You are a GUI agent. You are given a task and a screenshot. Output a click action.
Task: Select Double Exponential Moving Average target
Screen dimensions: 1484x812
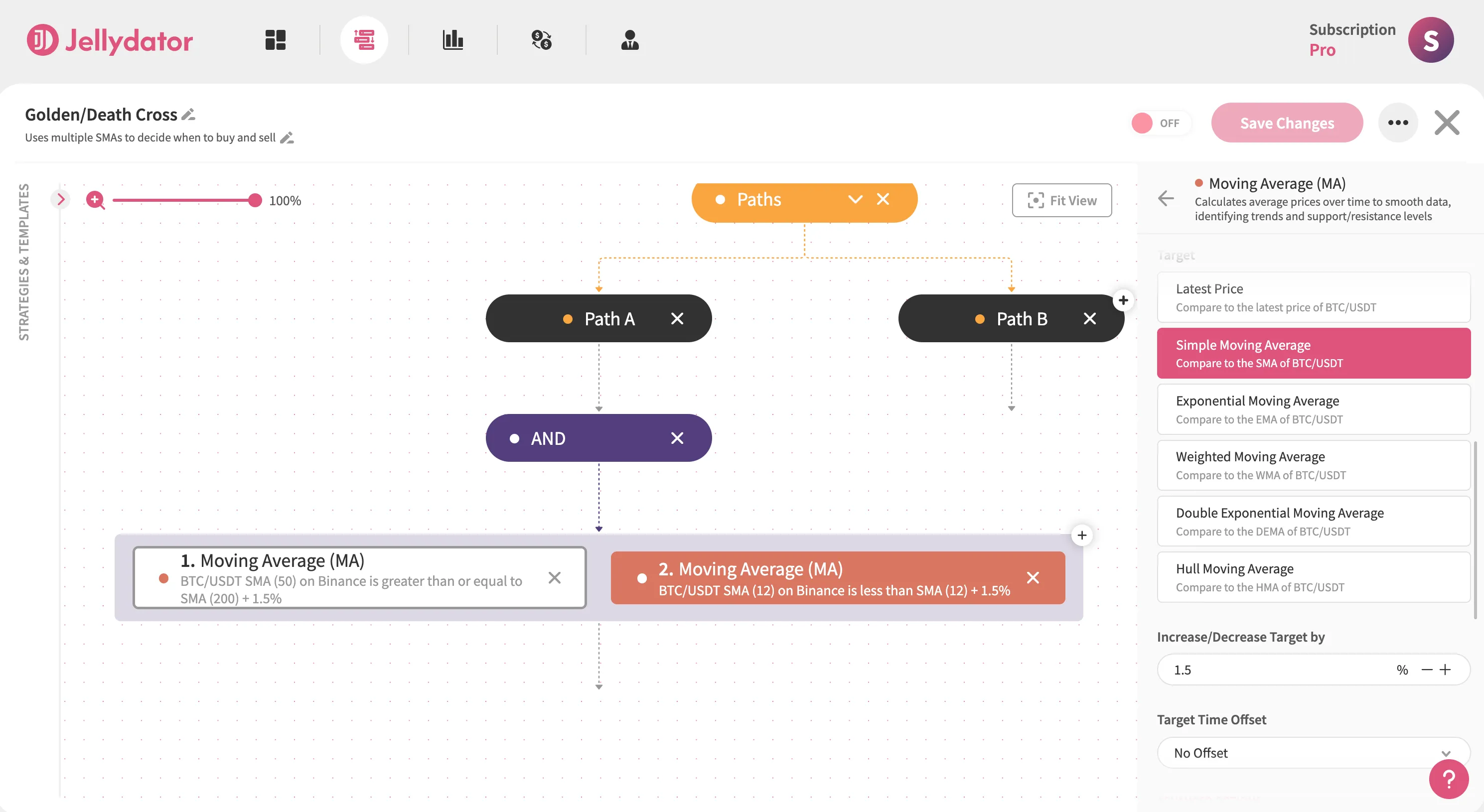pos(1314,521)
